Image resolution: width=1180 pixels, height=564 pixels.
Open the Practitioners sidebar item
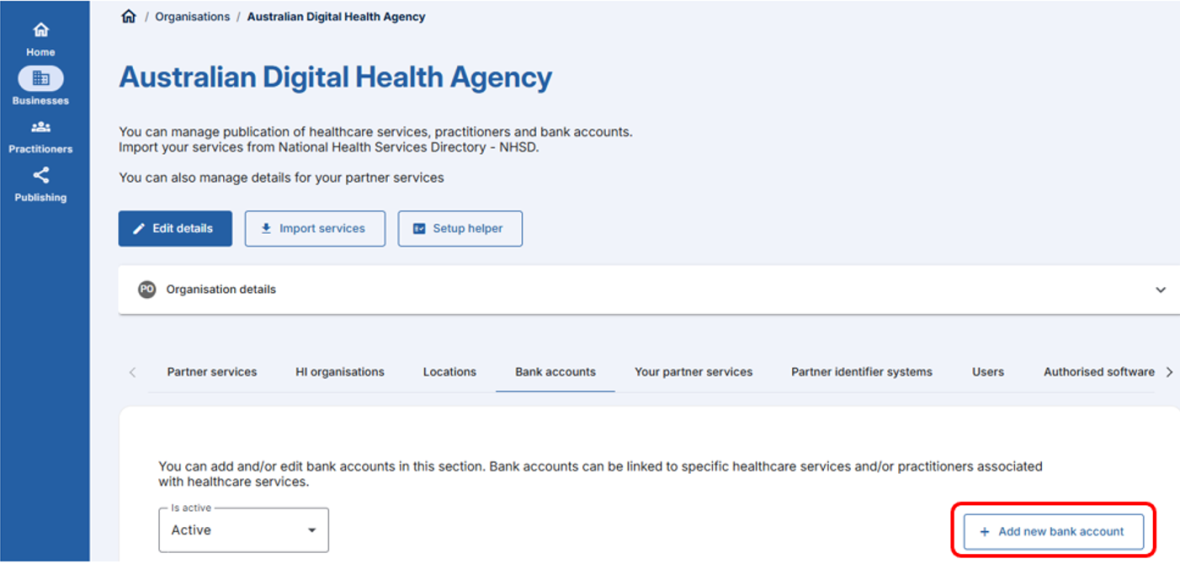[x=41, y=136]
